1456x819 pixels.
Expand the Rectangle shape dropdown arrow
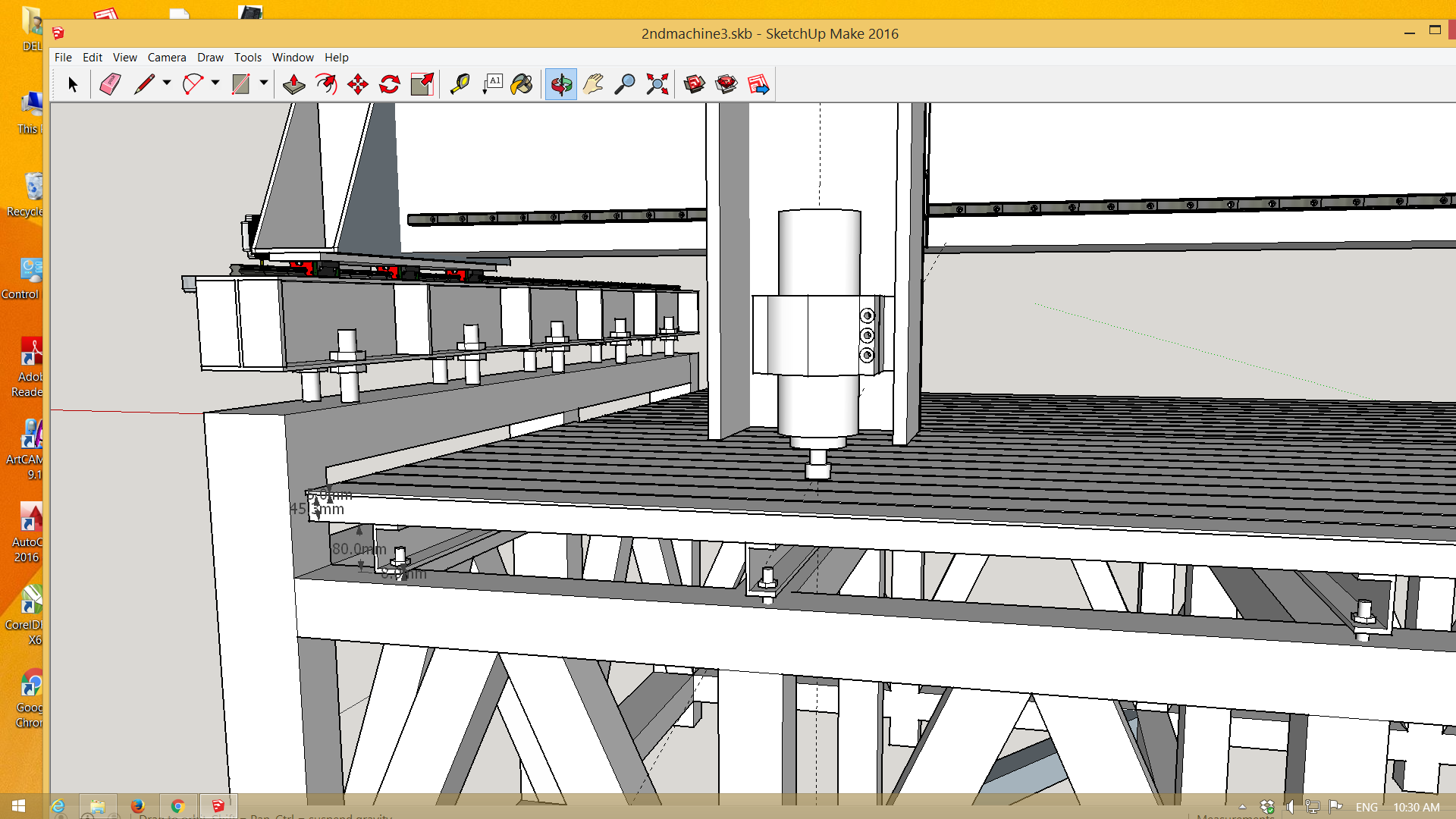pos(264,83)
